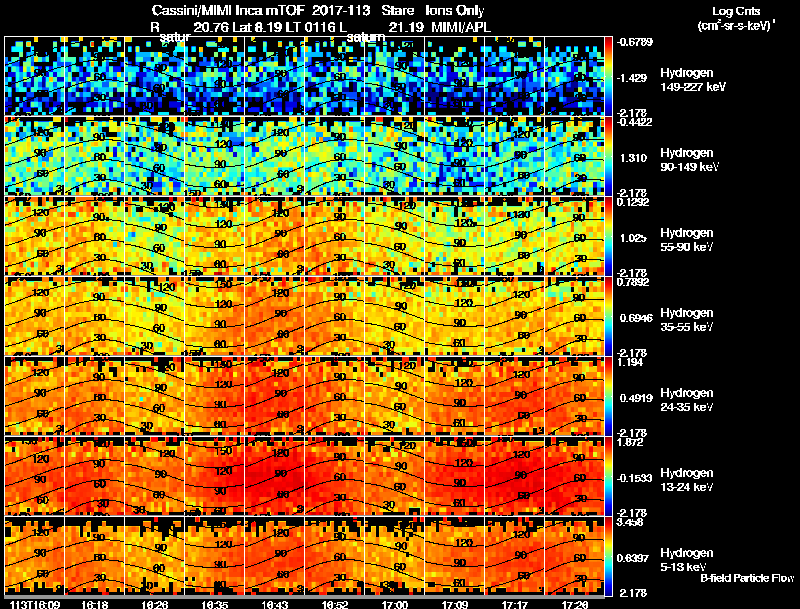Click the 17:26 time label
This screenshot has width=800, height=609.
[574, 604]
